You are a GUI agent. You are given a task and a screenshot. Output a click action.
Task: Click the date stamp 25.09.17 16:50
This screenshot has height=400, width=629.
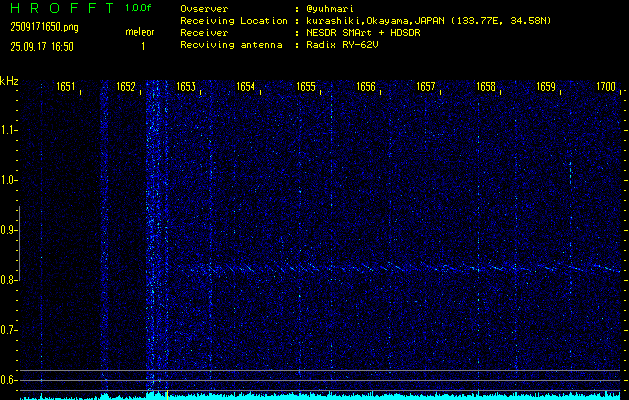click(x=42, y=47)
